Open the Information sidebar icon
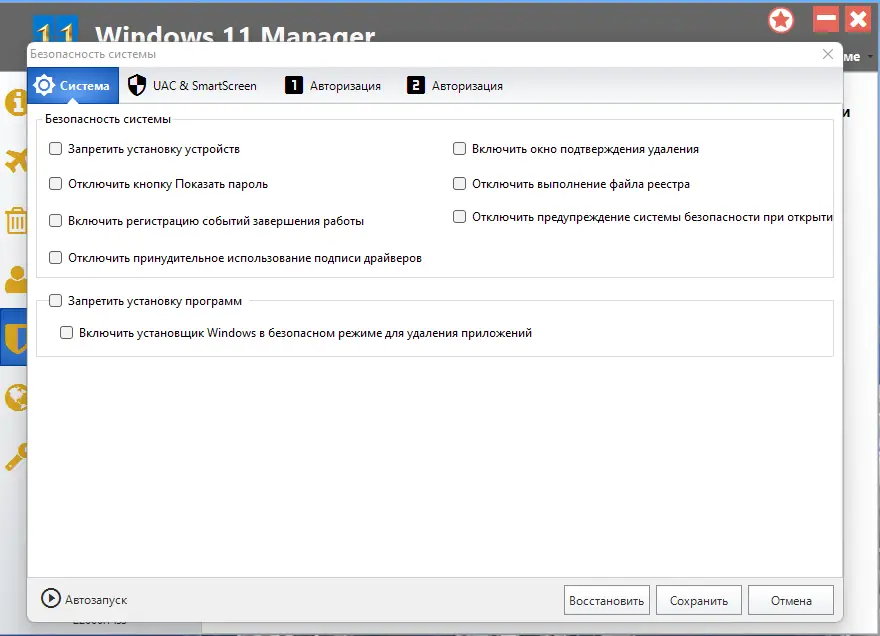Screen dimensions: 880x636 16,103
